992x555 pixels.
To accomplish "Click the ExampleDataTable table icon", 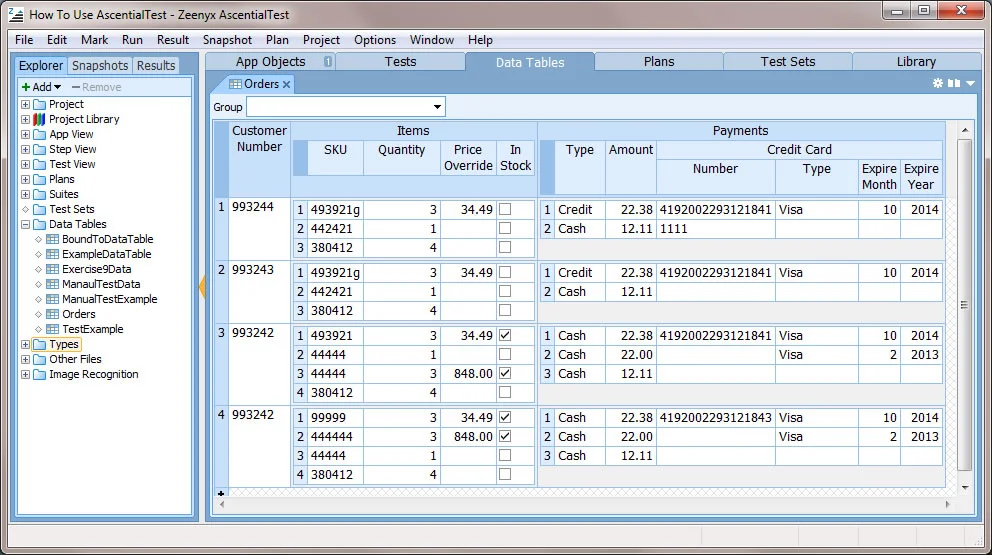I will [53, 254].
